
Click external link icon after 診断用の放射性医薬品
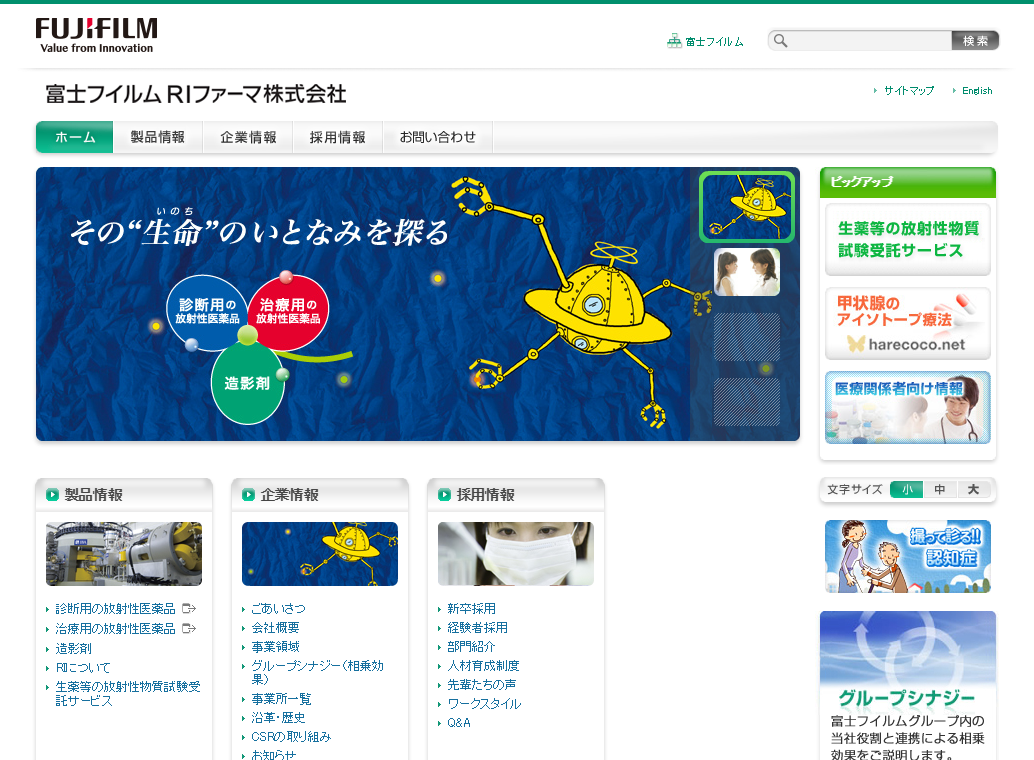click(x=189, y=608)
